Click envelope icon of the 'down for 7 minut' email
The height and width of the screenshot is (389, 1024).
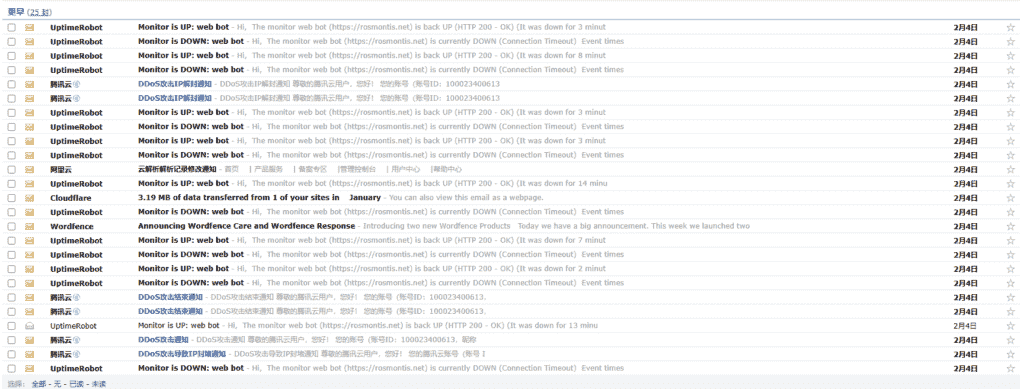(29, 241)
